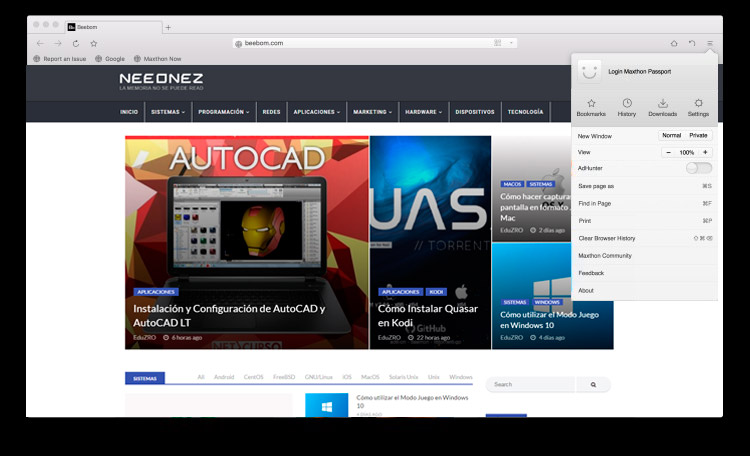Click the undo closed tab icon
This screenshot has width=750, height=456.
[x=692, y=43]
